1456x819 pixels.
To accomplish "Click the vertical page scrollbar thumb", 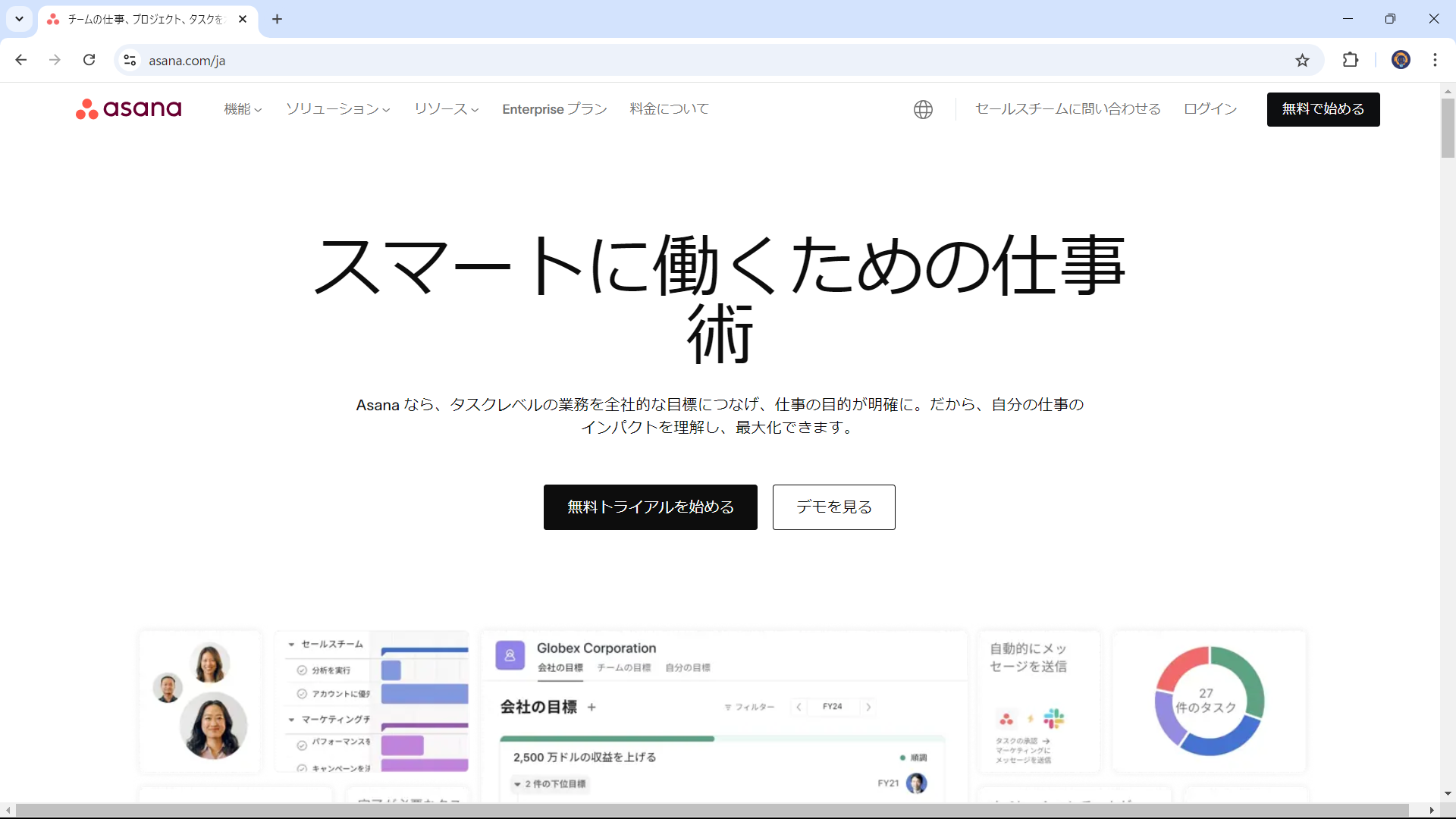I will point(1448,127).
